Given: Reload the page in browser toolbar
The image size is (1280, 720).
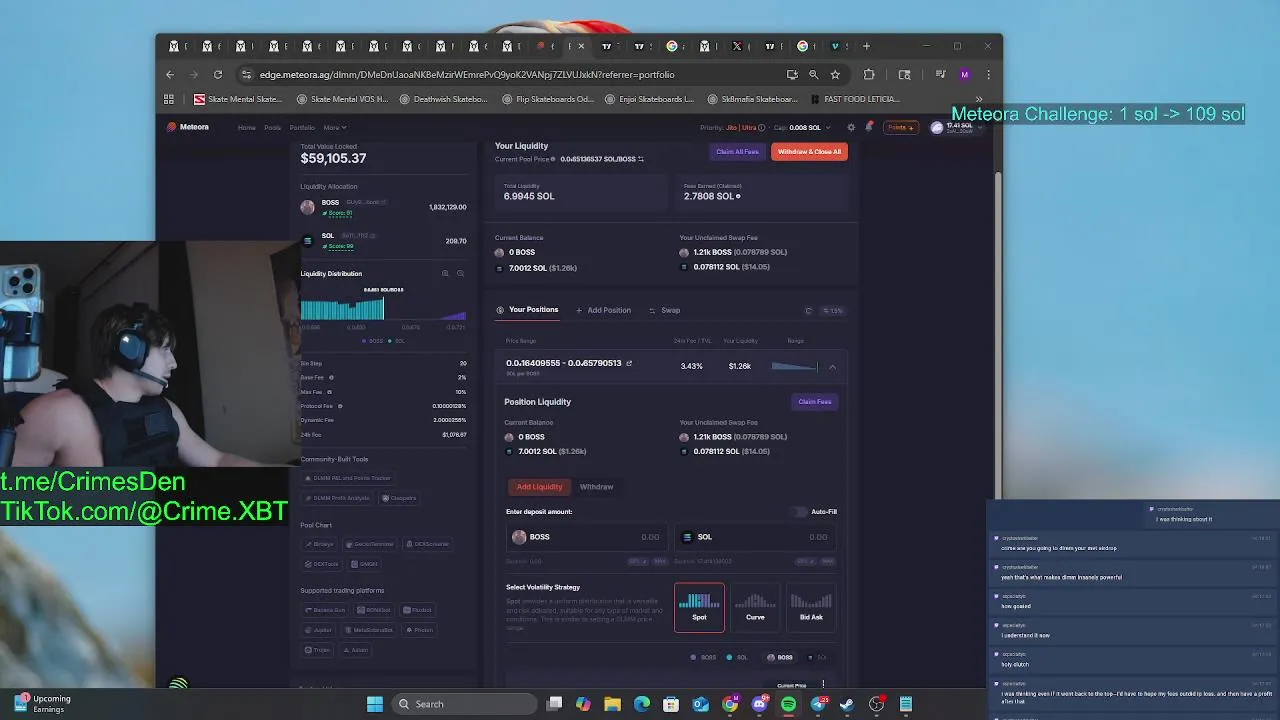Looking at the screenshot, I should [218, 74].
